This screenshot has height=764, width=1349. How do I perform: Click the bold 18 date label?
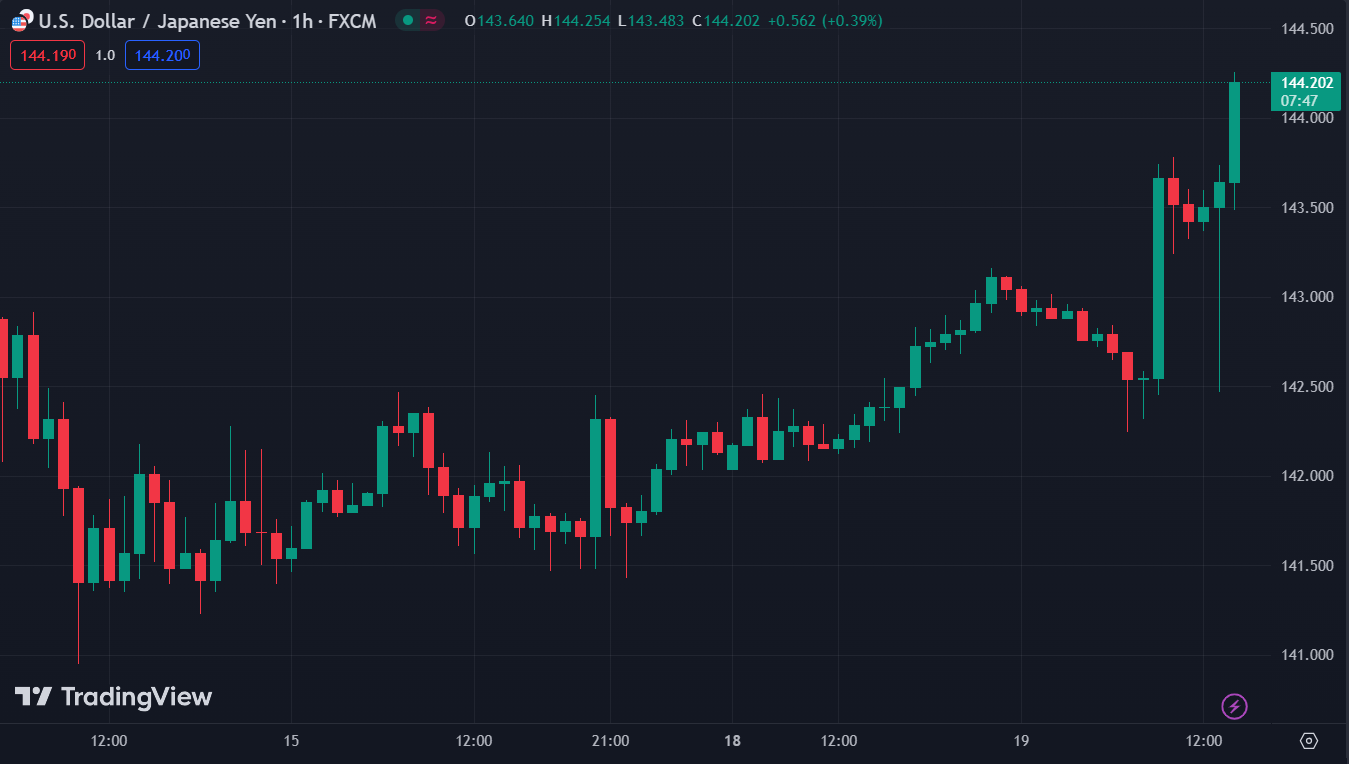coord(733,741)
